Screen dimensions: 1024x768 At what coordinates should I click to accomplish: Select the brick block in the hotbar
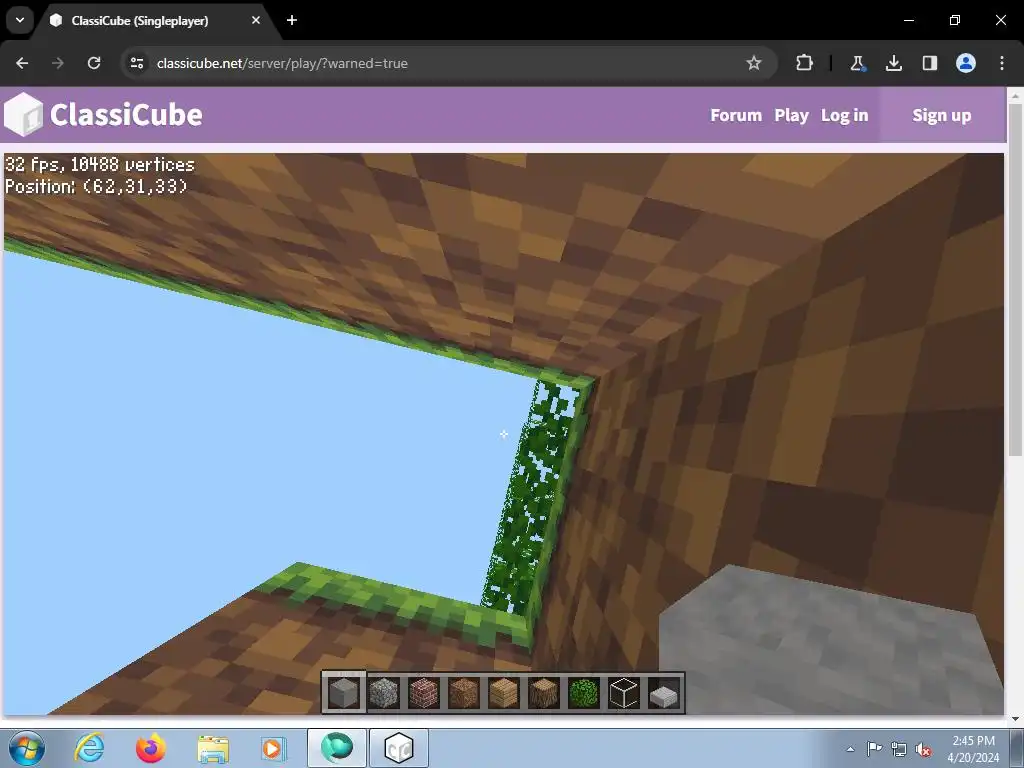(424, 693)
